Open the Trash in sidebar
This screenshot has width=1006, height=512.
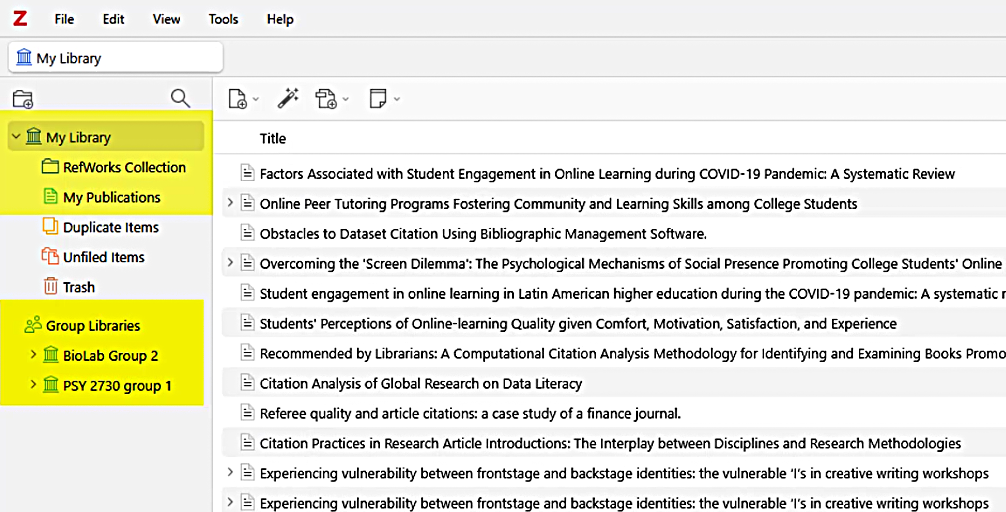click(x=78, y=287)
